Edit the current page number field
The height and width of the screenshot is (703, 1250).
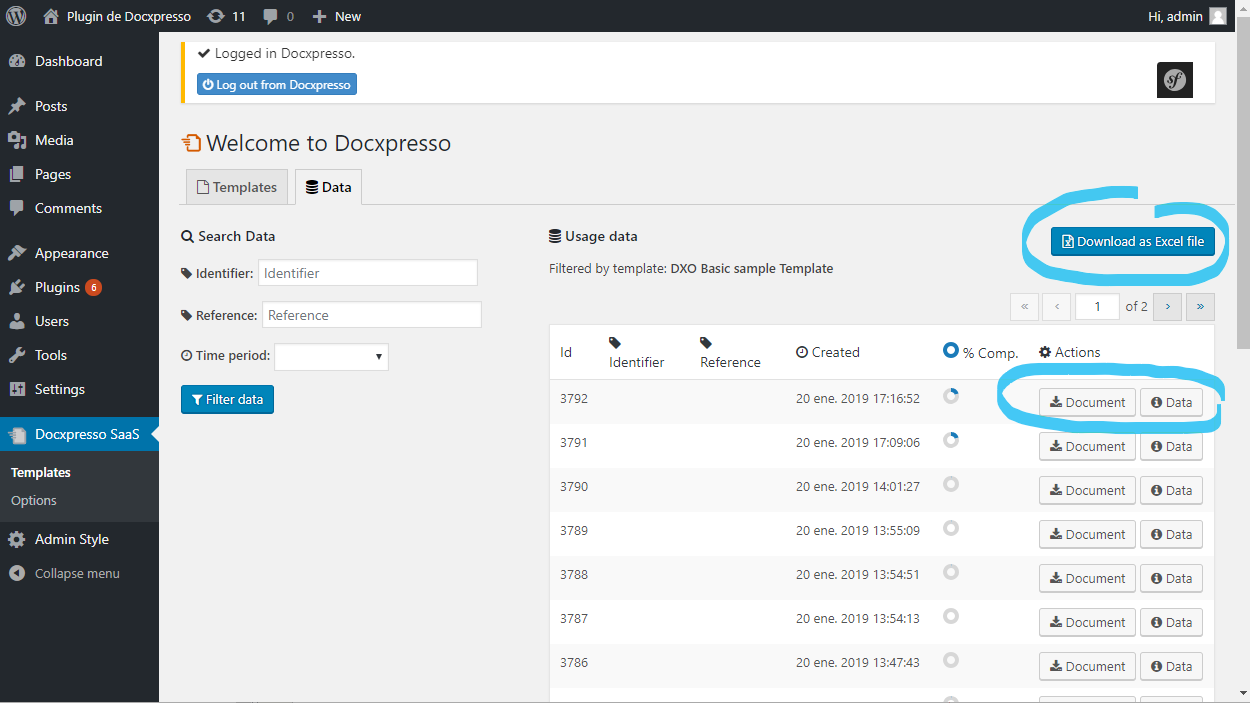pyautogui.click(x=1097, y=306)
